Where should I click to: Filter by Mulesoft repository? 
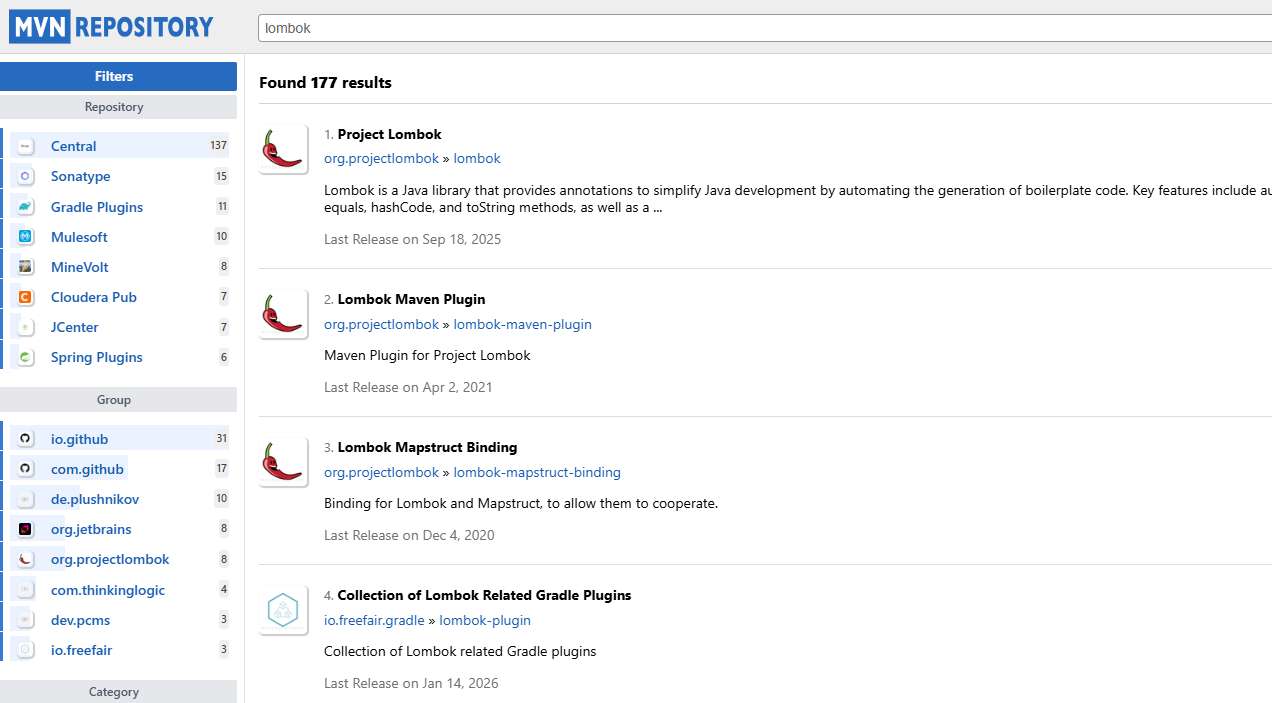[79, 237]
